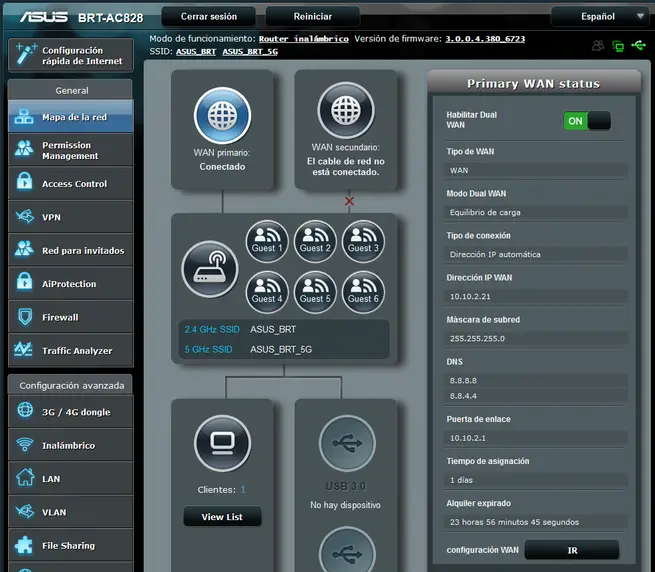Click the firmware version 3.0.0.4.380_6723 link
This screenshot has width=655, height=572.
[484, 38]
